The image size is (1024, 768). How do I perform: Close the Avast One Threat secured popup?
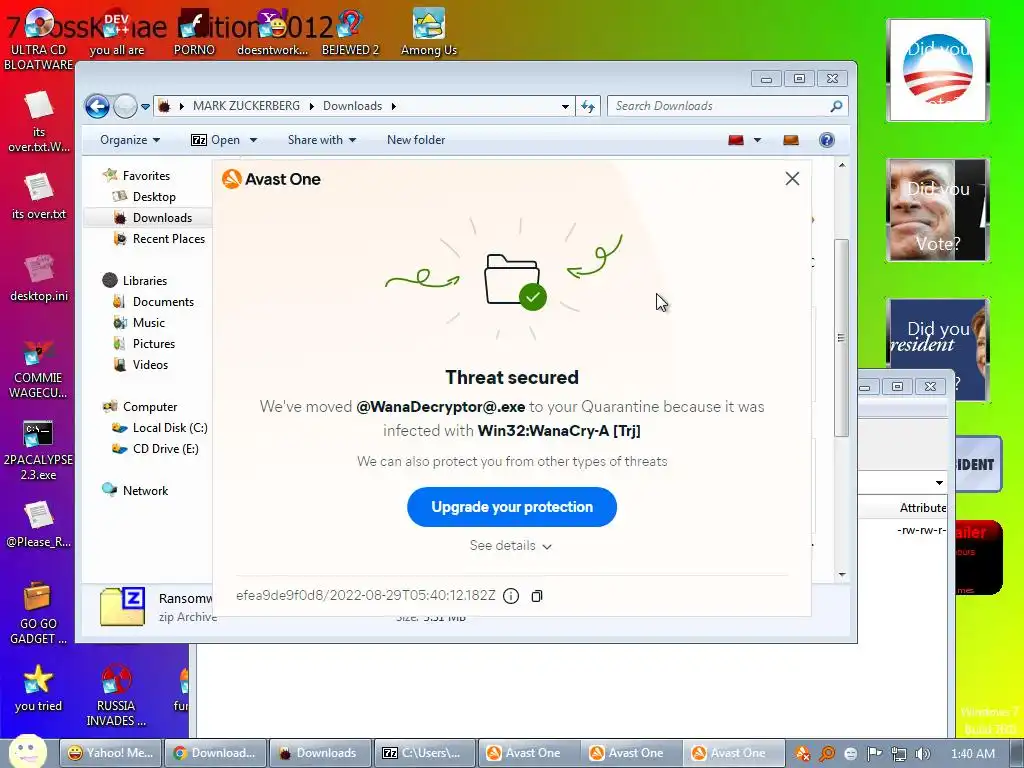[x=792, y=178]
